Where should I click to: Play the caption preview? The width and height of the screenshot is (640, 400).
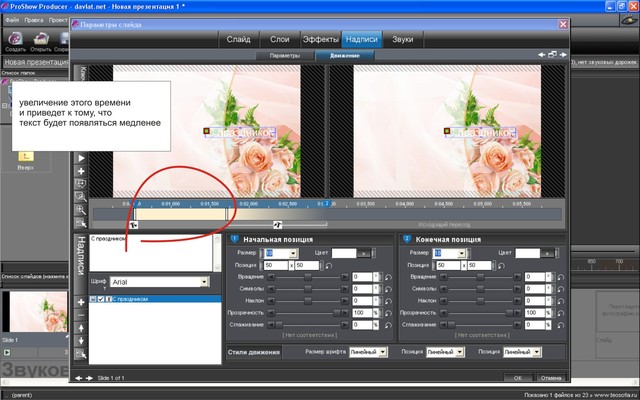[x=81, y=158]
